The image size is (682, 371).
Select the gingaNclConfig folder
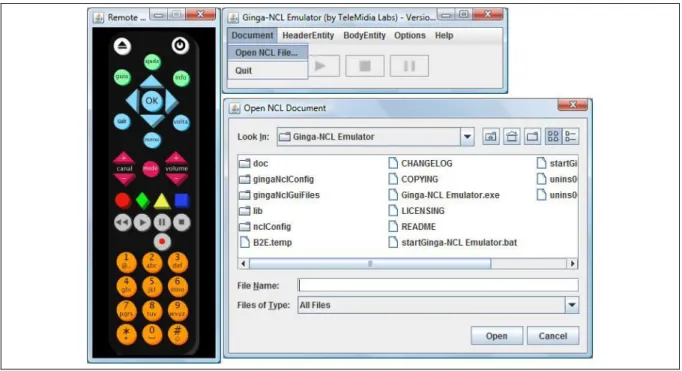point(277,179)
